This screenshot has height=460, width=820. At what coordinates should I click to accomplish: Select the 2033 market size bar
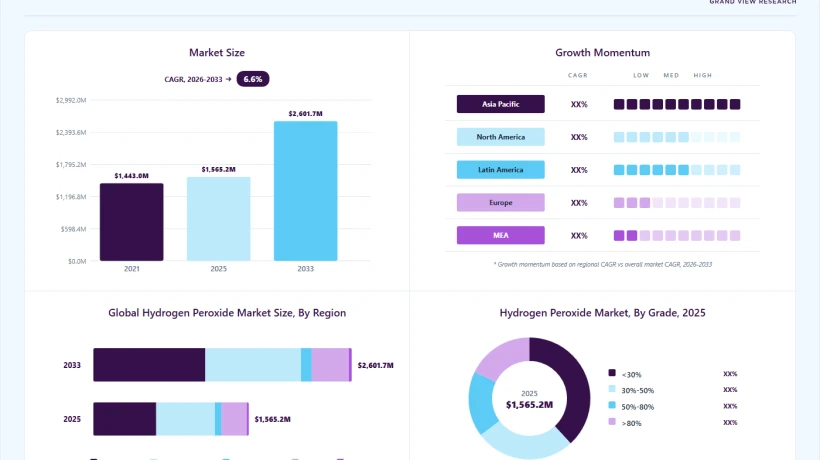(305, 191)
